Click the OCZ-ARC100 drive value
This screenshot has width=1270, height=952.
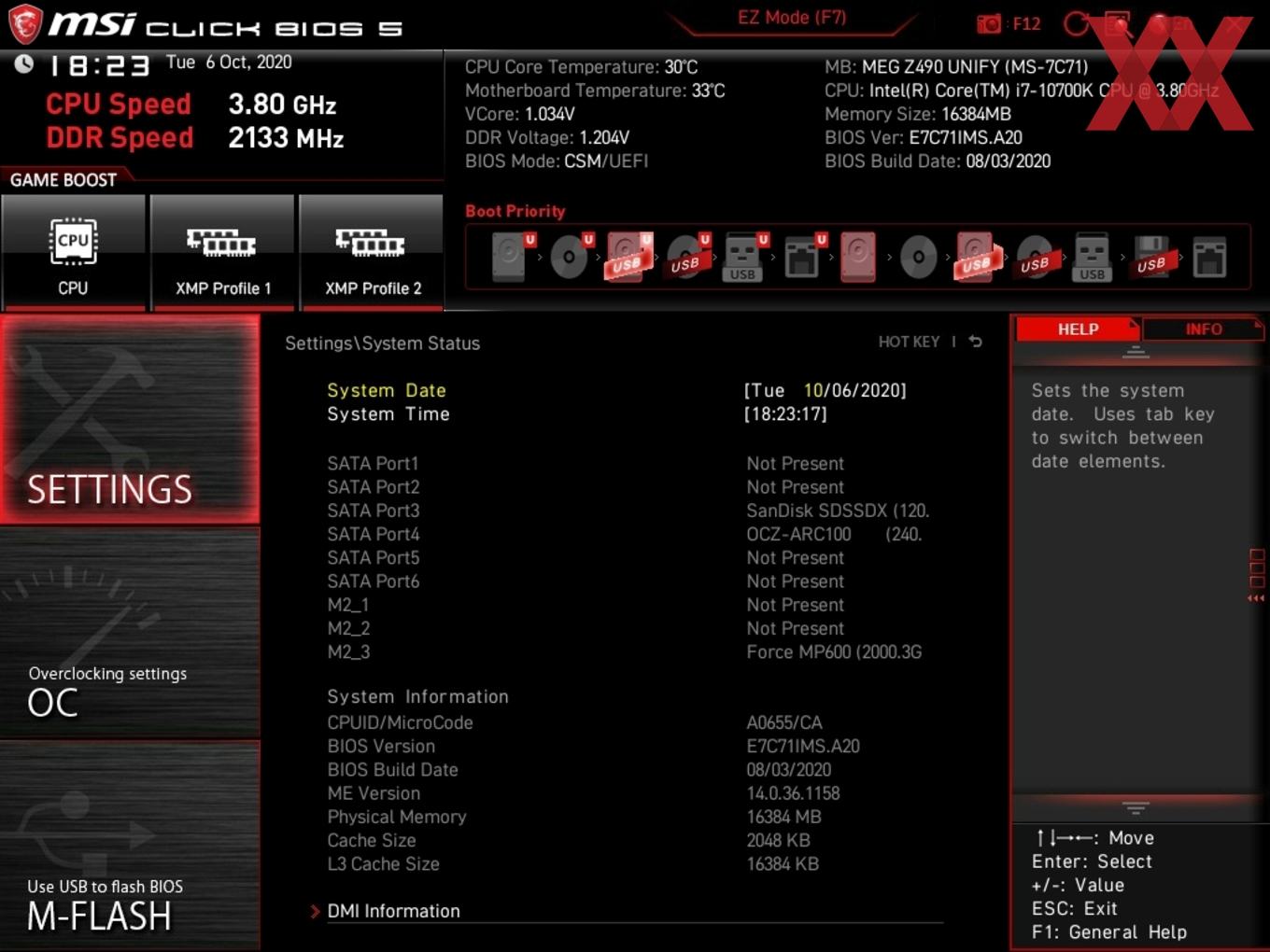834,534
